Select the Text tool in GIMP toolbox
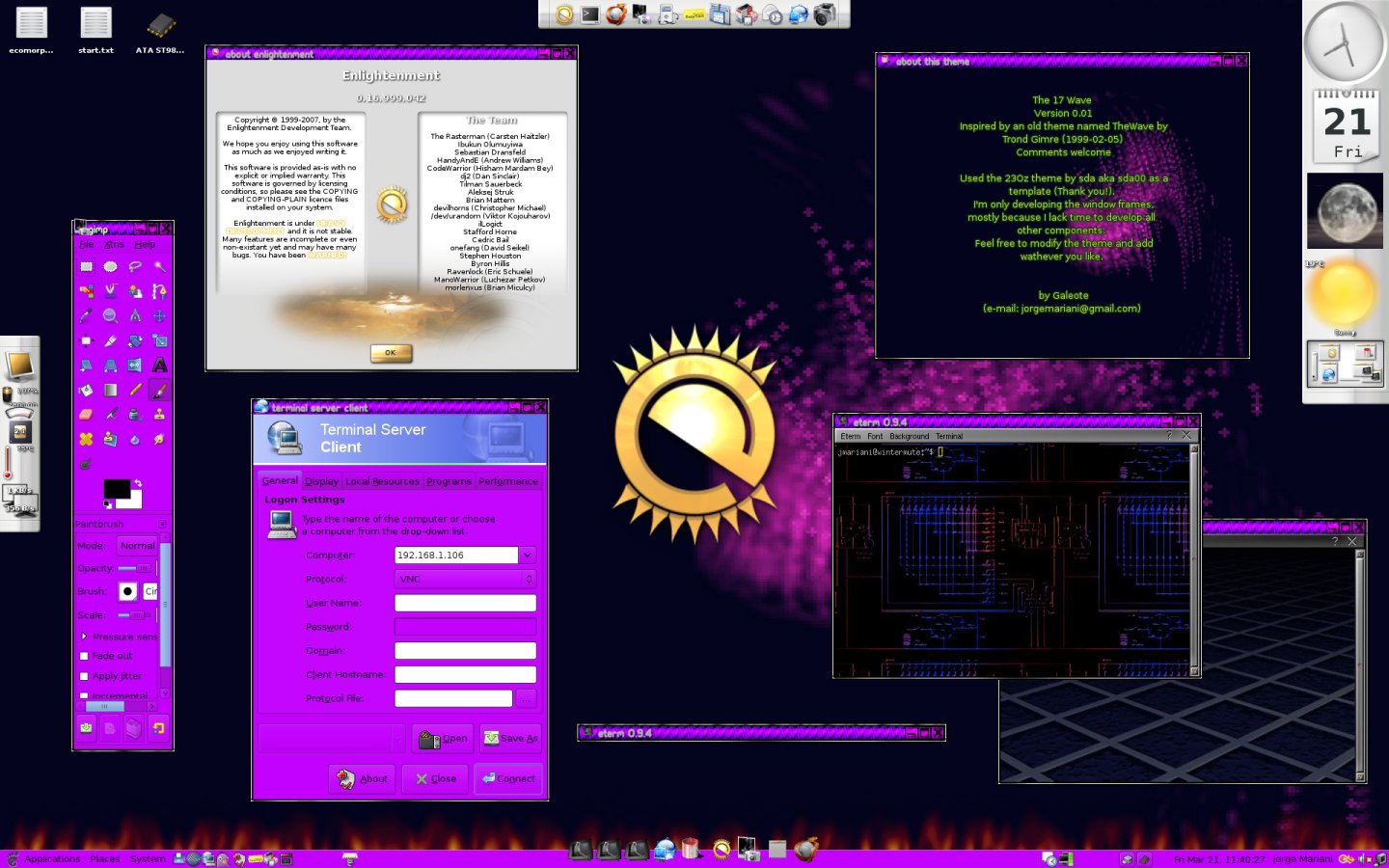Image resolution: width=1389 pixels, height=868 pixels. point(159,366)
